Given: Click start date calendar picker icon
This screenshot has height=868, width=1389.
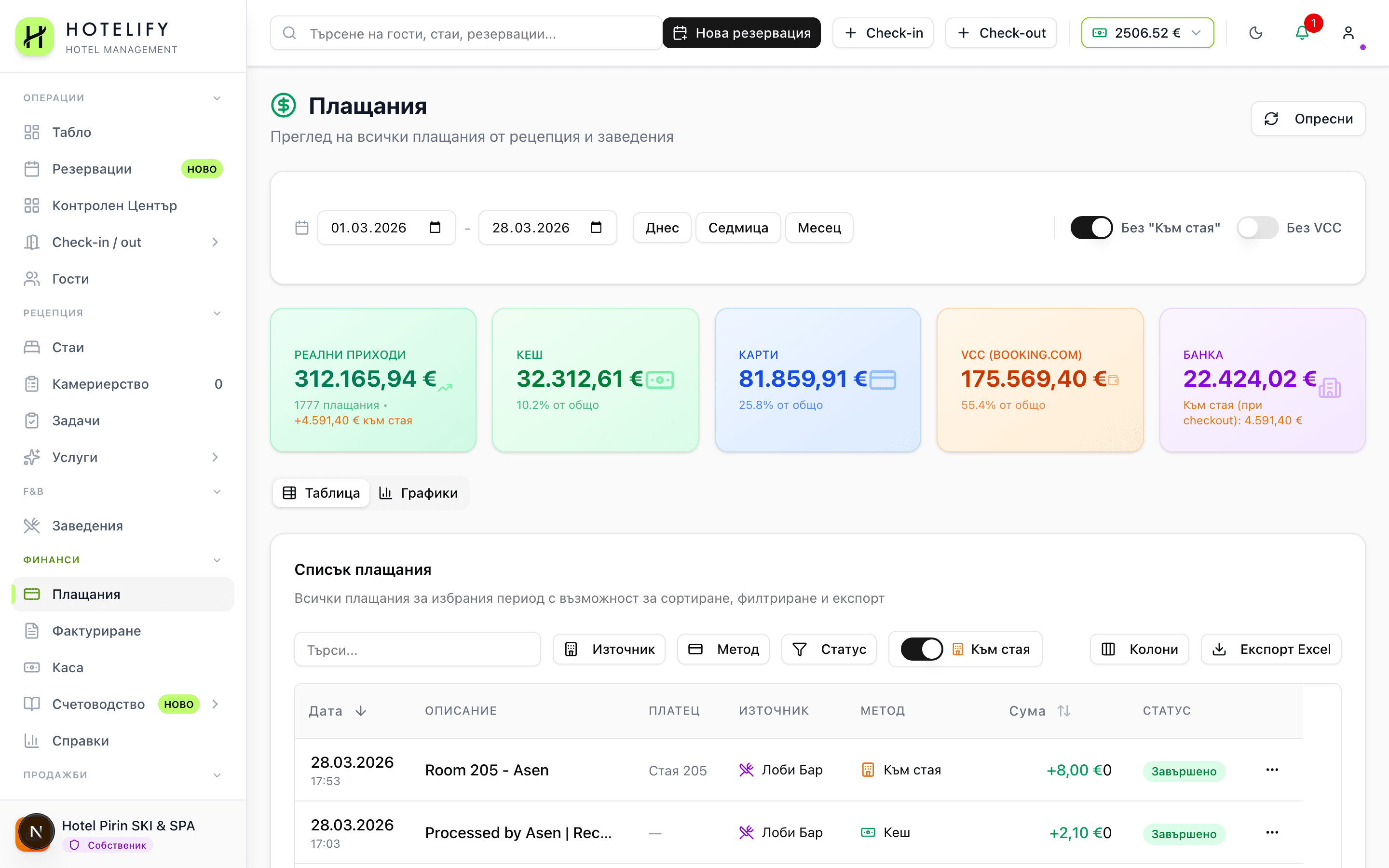Looking at the screenshot, I should pos(435,227).
